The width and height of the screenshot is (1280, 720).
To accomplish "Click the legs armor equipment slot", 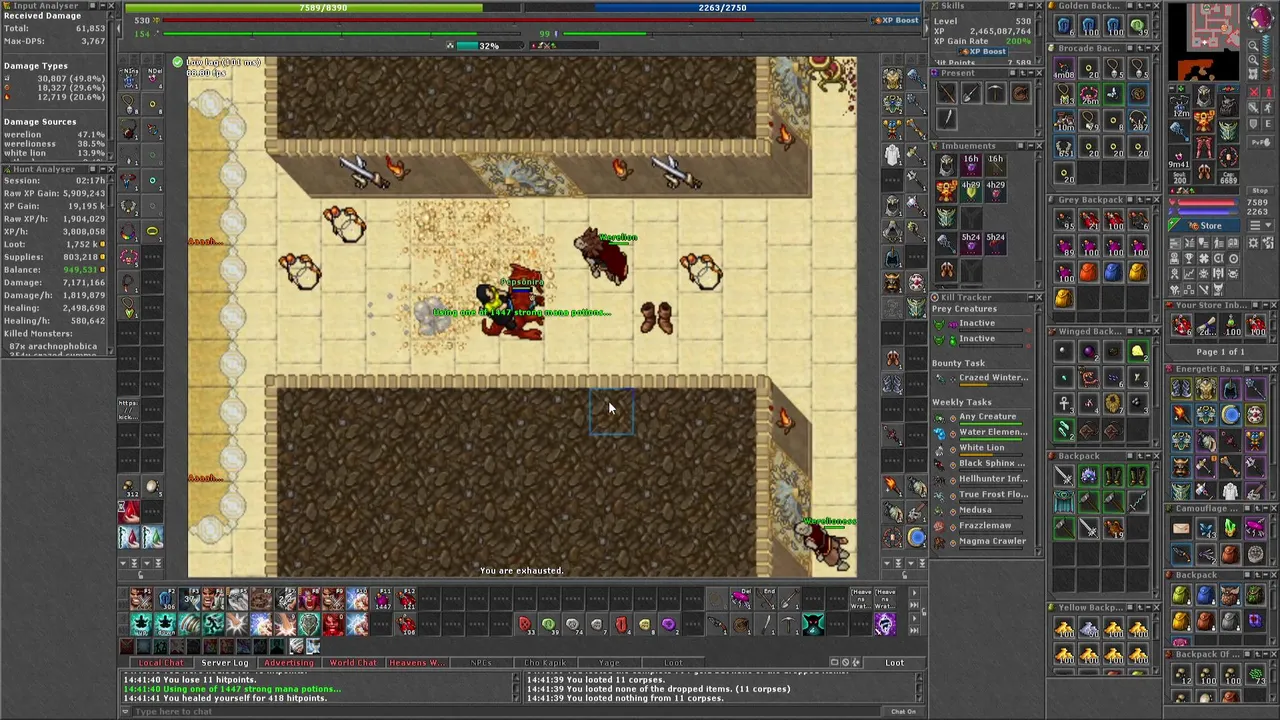I will point(1204,147).
